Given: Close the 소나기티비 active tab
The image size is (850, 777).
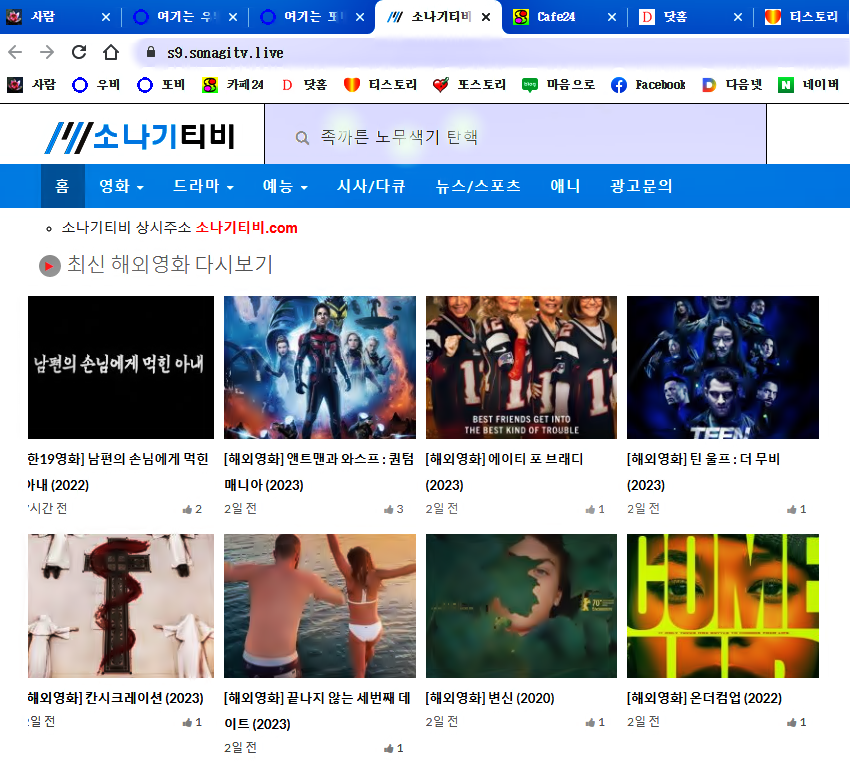Looking at the screenshot, I should [x=486, y=17].
